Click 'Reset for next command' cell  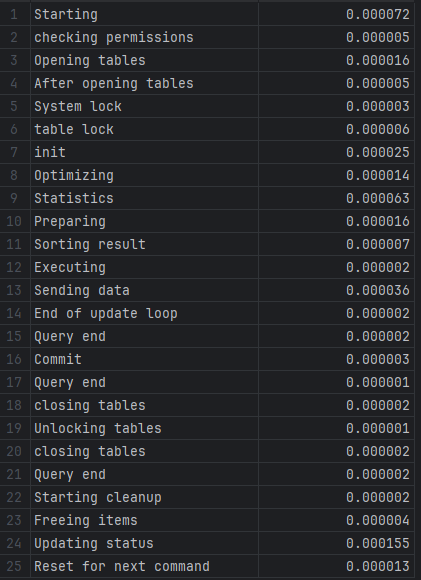point(144,566)
